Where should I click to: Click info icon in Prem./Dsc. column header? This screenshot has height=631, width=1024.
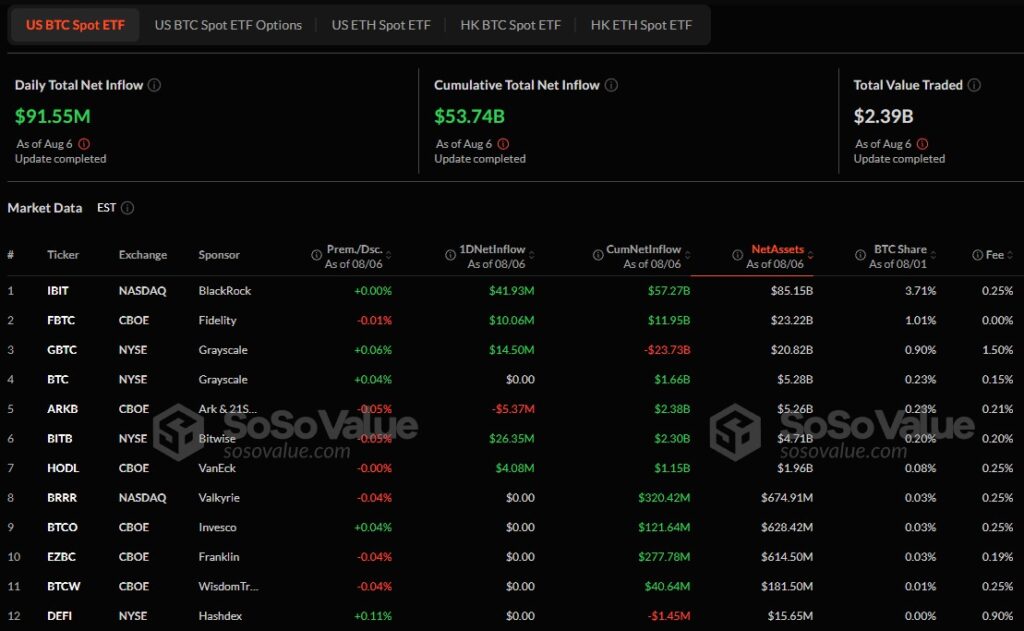click(316, 255)
